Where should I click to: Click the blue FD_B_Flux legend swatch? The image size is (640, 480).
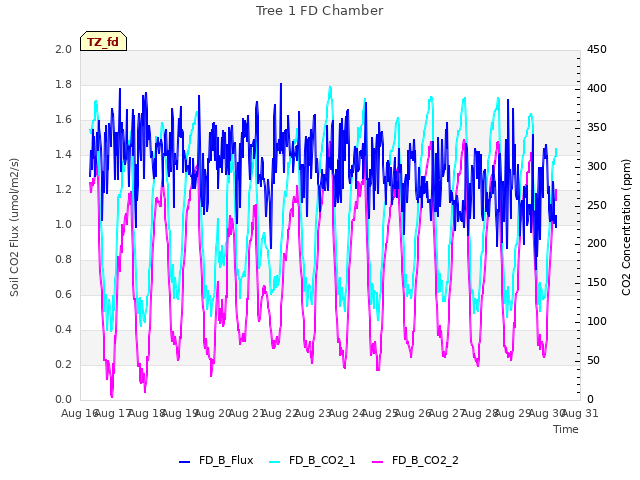[184, 462]
